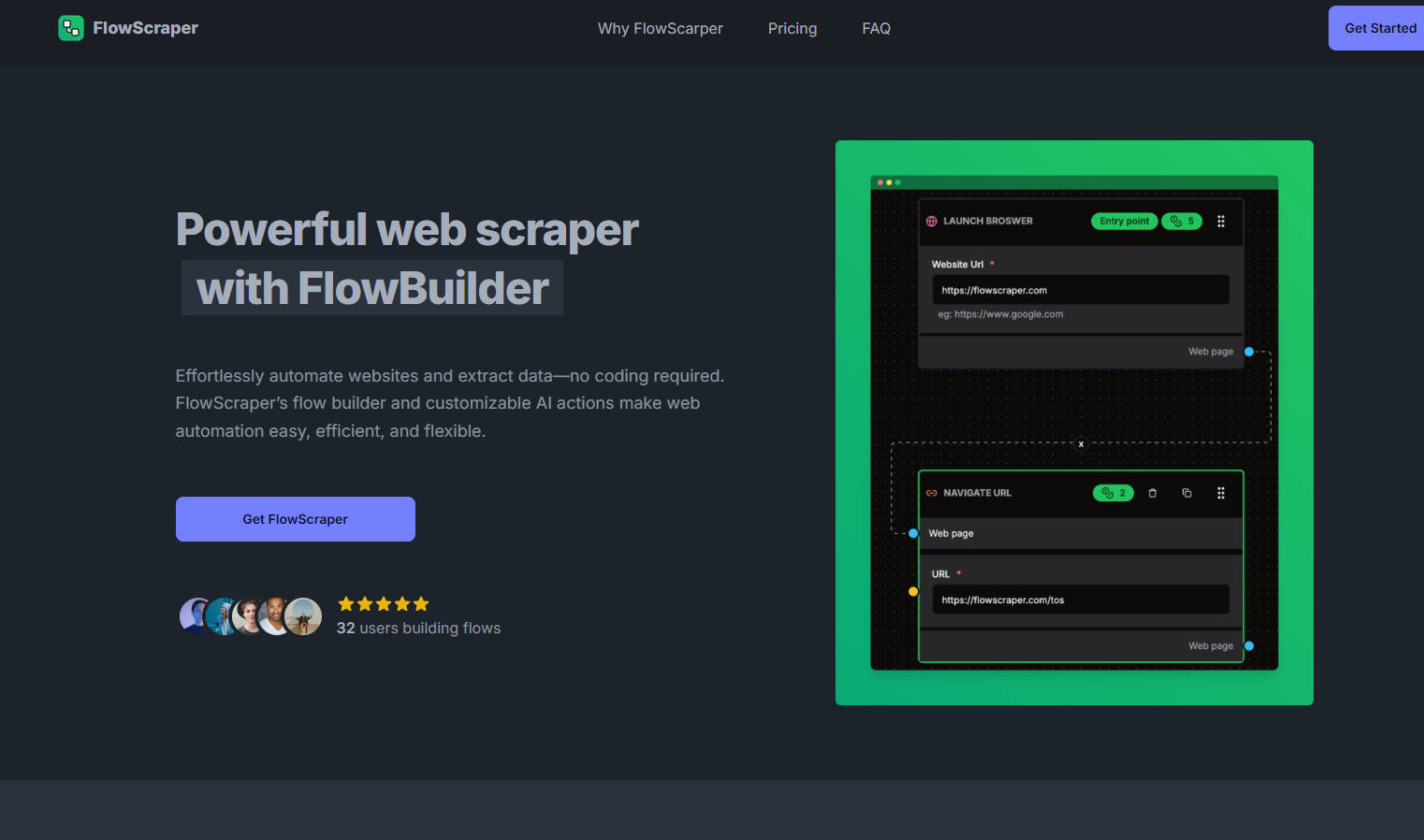Click the five-star rating row
This screenshot has height=840, width=1424.
point(383,603)
